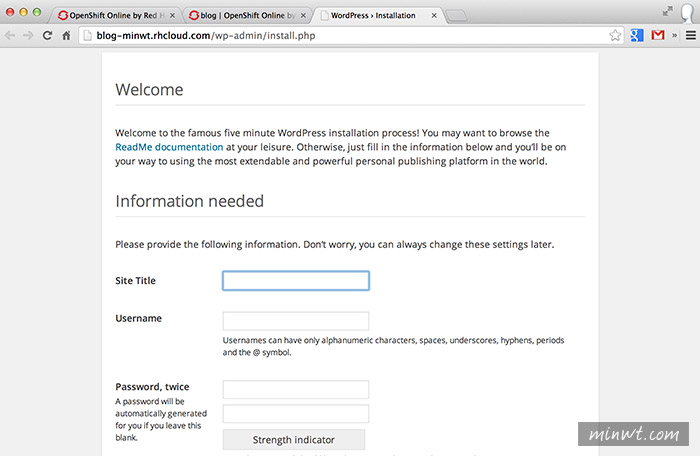Screen dimensions: 700x456
Task: Show more extensions via double chevron
Action: click(x=675, y=35)
